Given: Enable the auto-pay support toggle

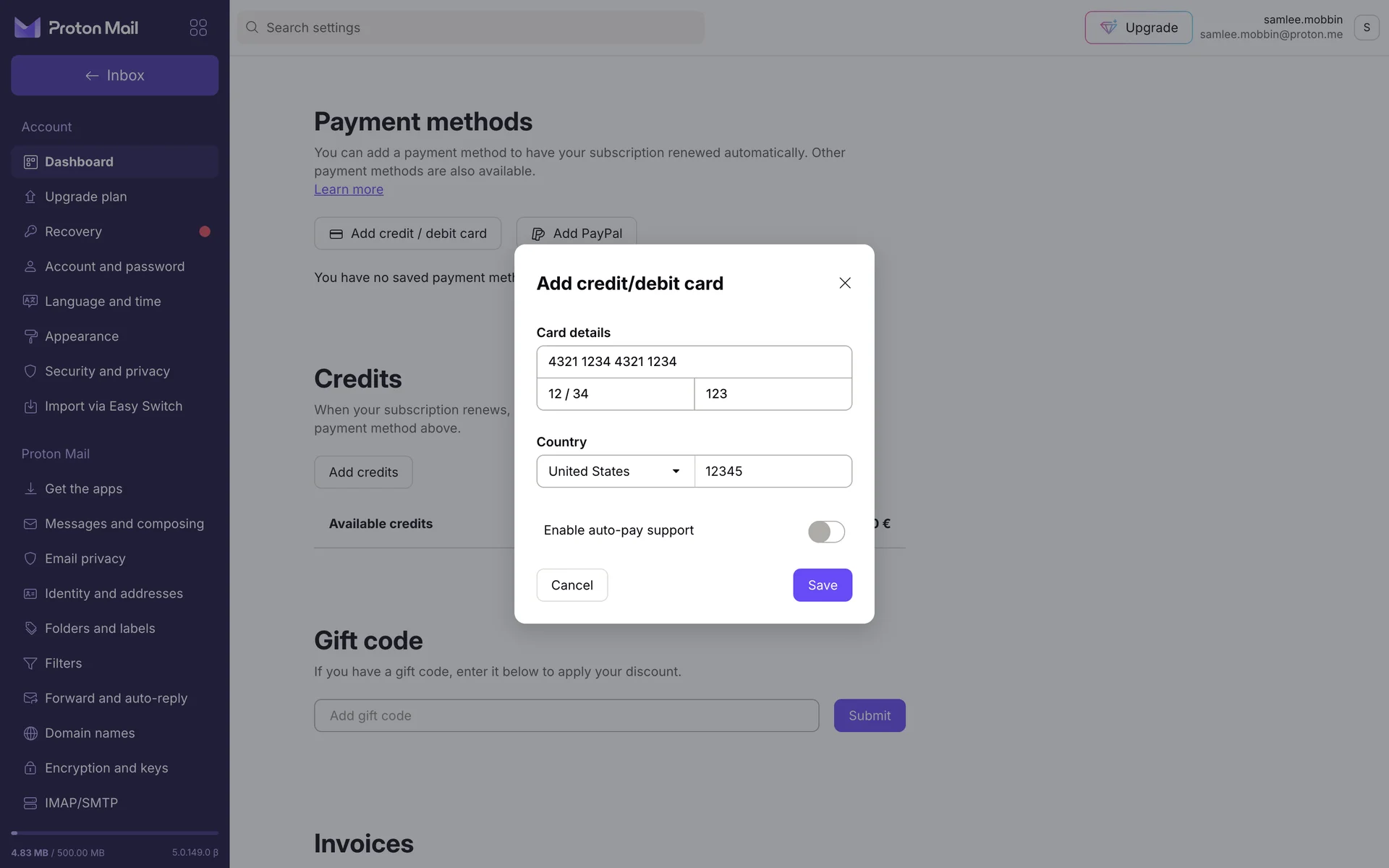Looking at the screenshot, I should tap(826, 532).
